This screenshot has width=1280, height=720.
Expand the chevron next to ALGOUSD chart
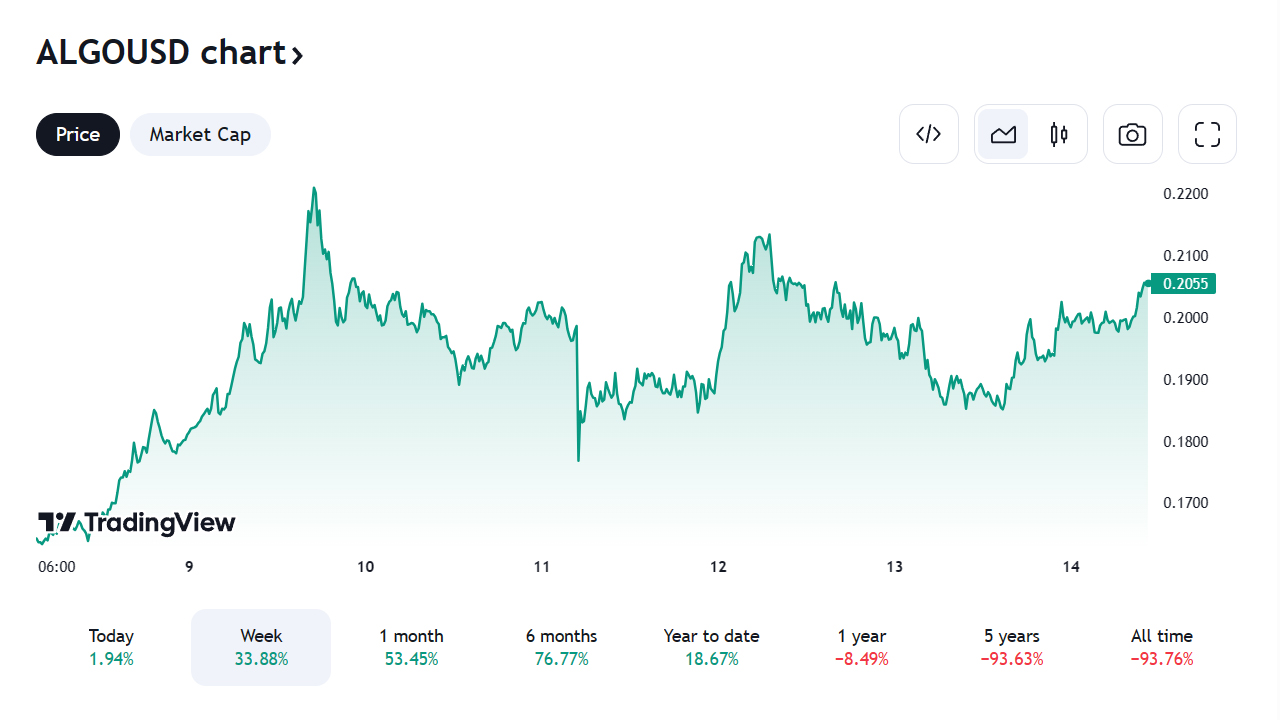[x=297, y=55]
